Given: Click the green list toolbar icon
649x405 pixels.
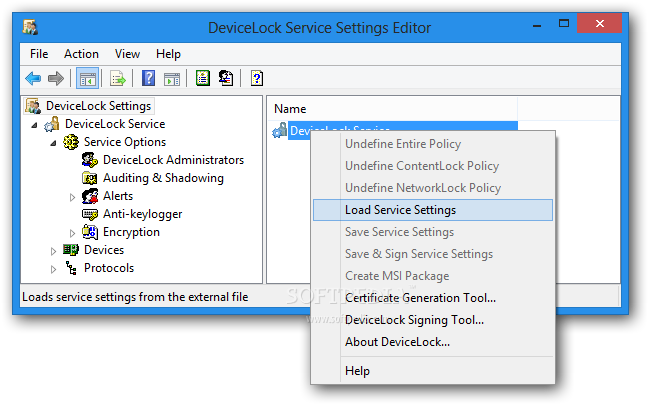Looking at the screenshot, I should click(203, 78).
